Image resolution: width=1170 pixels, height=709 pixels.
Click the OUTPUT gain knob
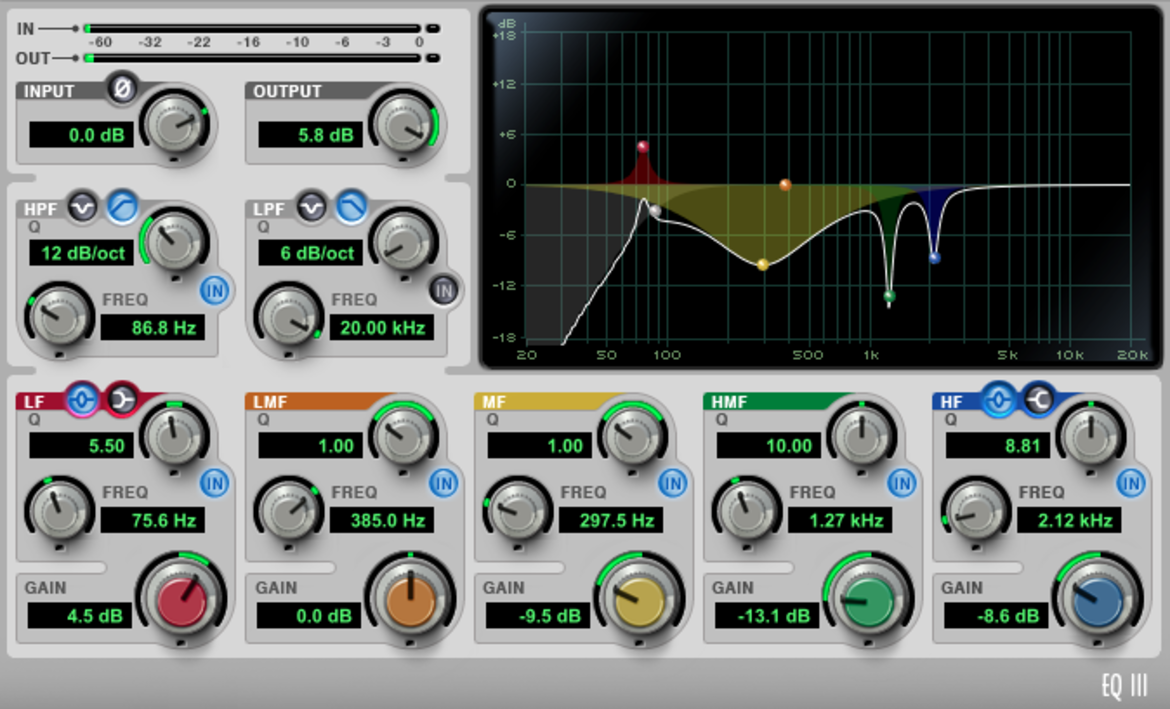coord(404,123)
